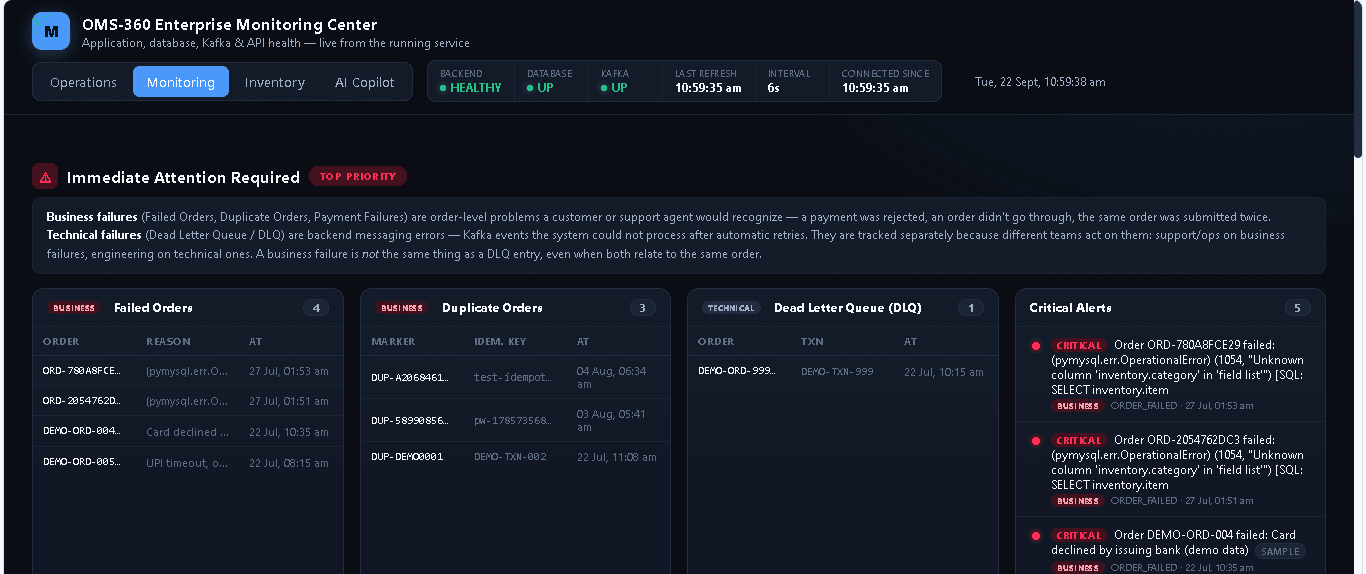The height and width of the screenshot is (574, 1366).
Task: Click the Duplicate Orders count badge 3
Action: [x=643, y=308]
